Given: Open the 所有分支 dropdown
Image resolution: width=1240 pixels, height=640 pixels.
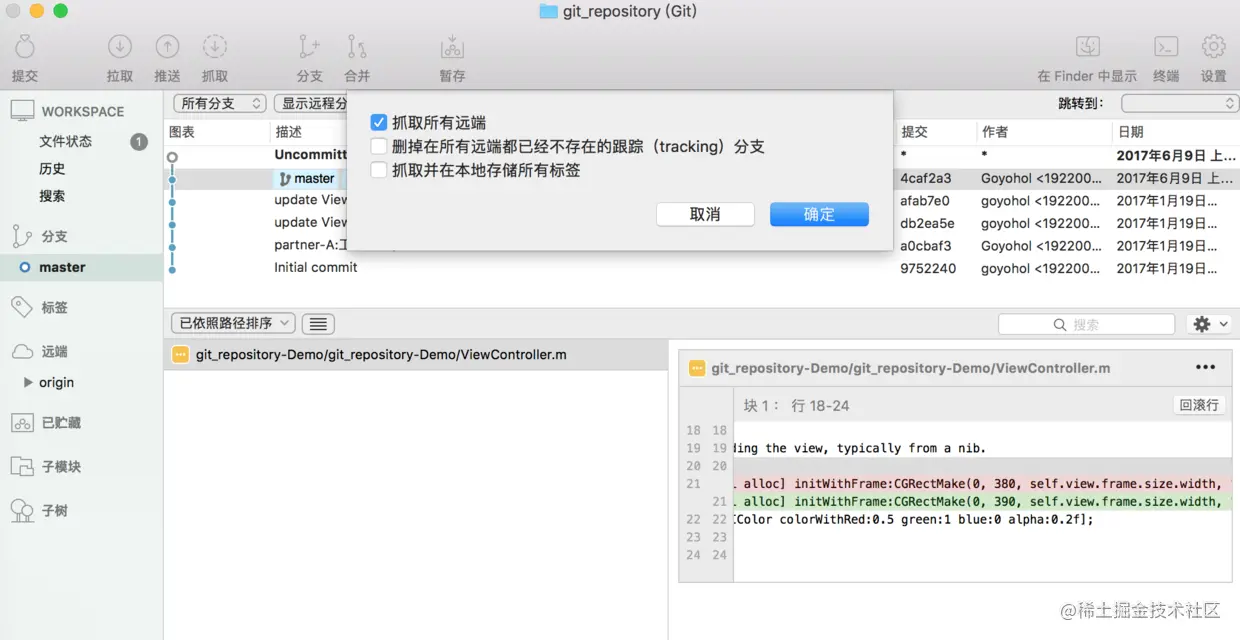Looking at the screenshot, I should pyautogui.click(x=220, y=103).
